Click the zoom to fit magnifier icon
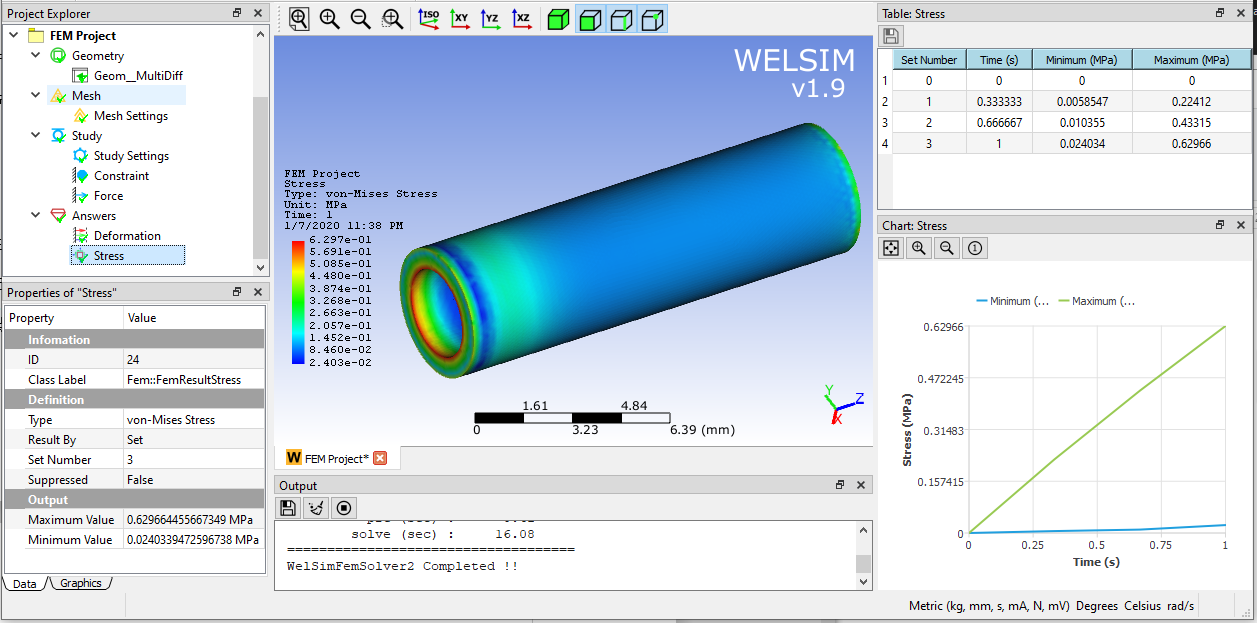The image size is (1257, 623). tap(299, 18)
